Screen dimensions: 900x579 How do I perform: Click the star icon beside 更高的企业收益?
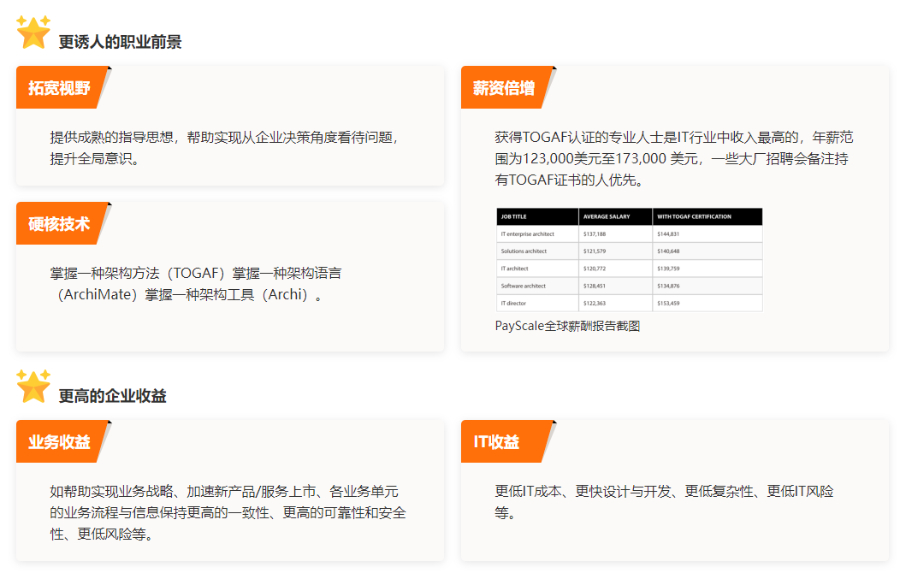pyautogui.click(x=33, y=386)
